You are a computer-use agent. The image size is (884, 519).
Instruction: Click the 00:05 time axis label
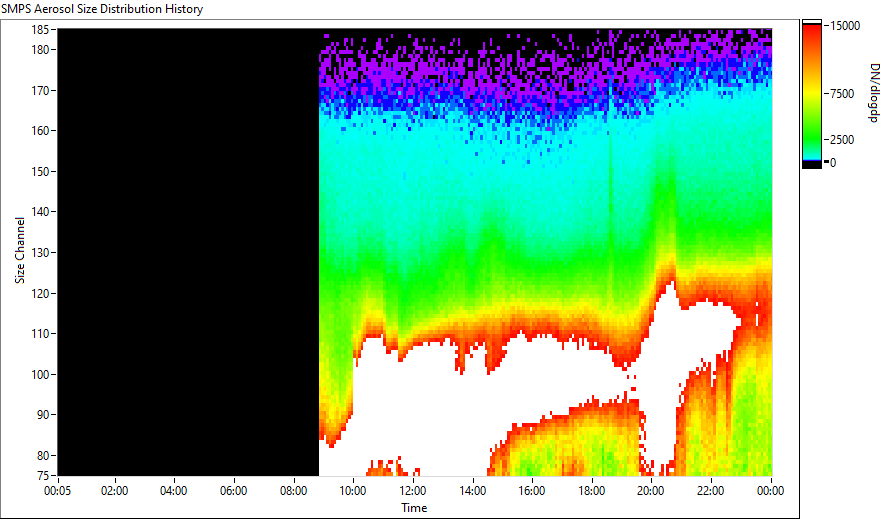click(x=57, y=491)
